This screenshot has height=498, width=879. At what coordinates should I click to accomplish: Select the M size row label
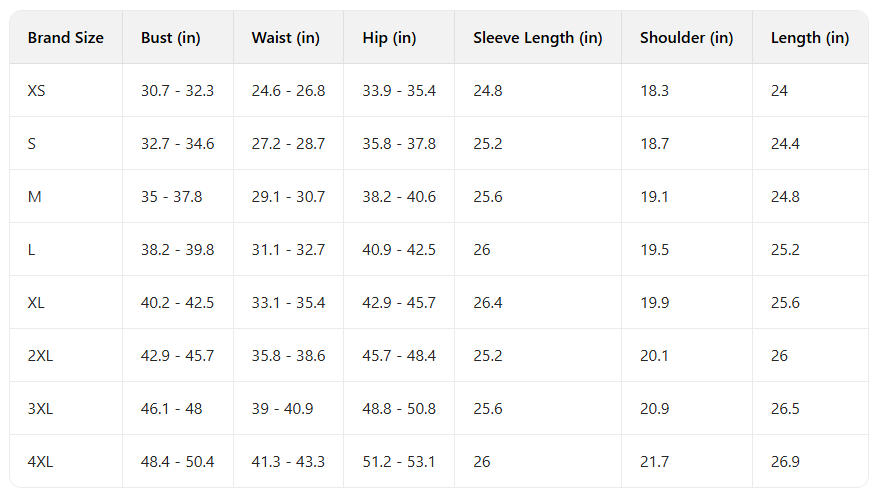pyautogui.click(x=34, y=197)
